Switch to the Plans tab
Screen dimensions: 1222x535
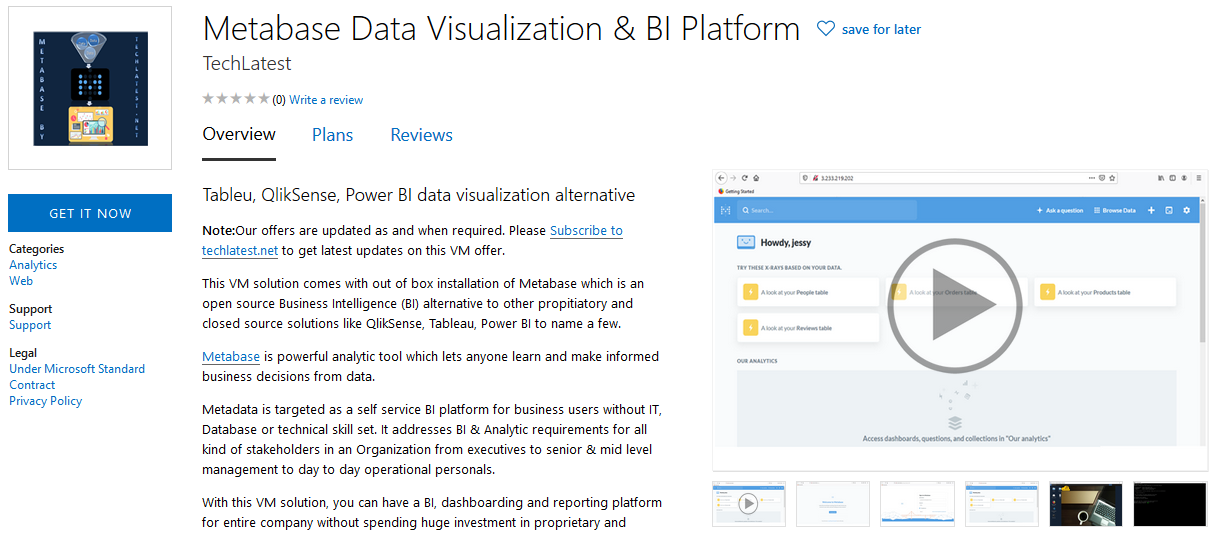click(332, 135)
